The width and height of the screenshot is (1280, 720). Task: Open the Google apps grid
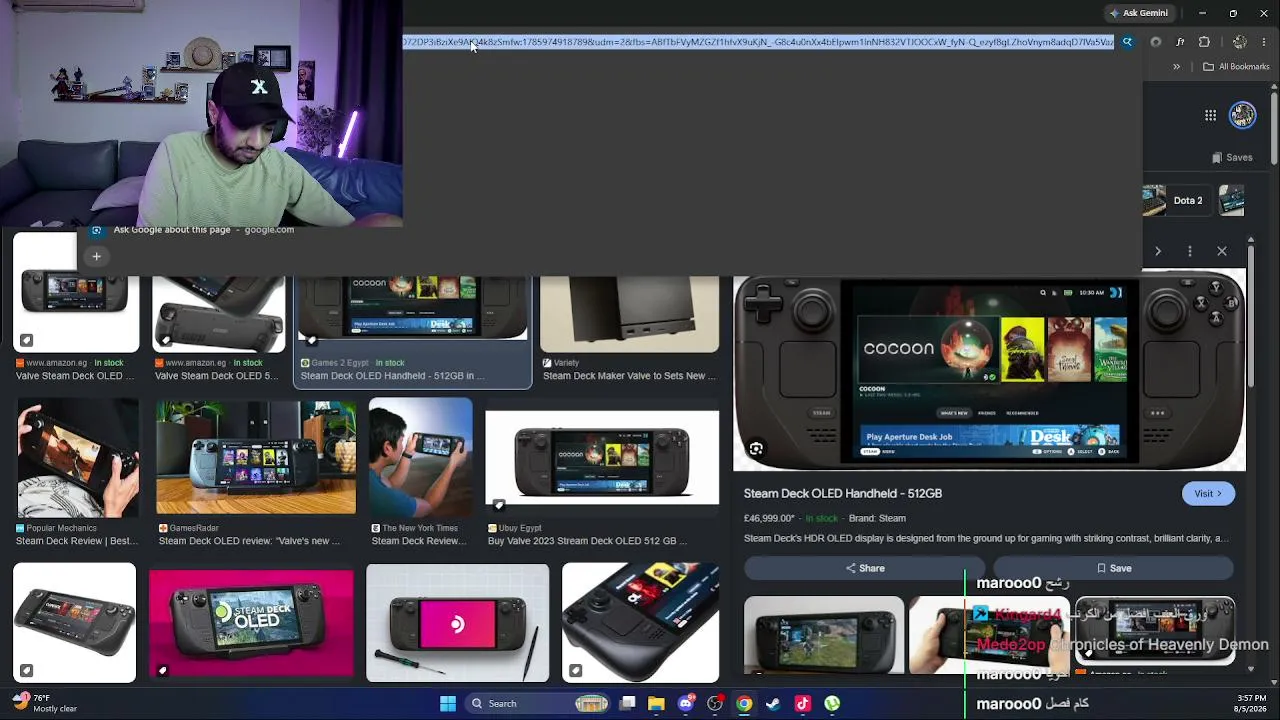point(1210,115)
